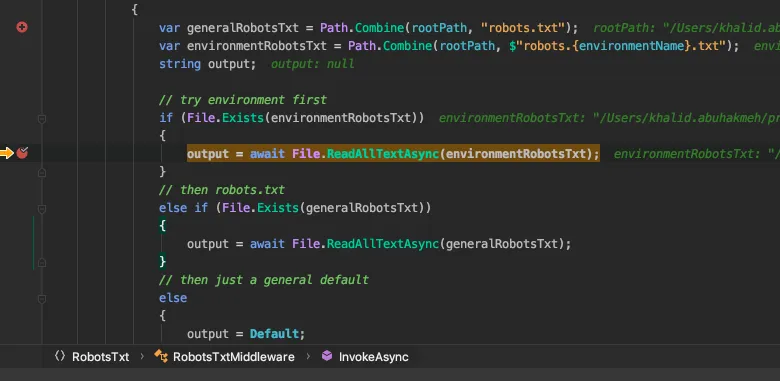Click the "// then robots.txt" comment

pos(222,190)
